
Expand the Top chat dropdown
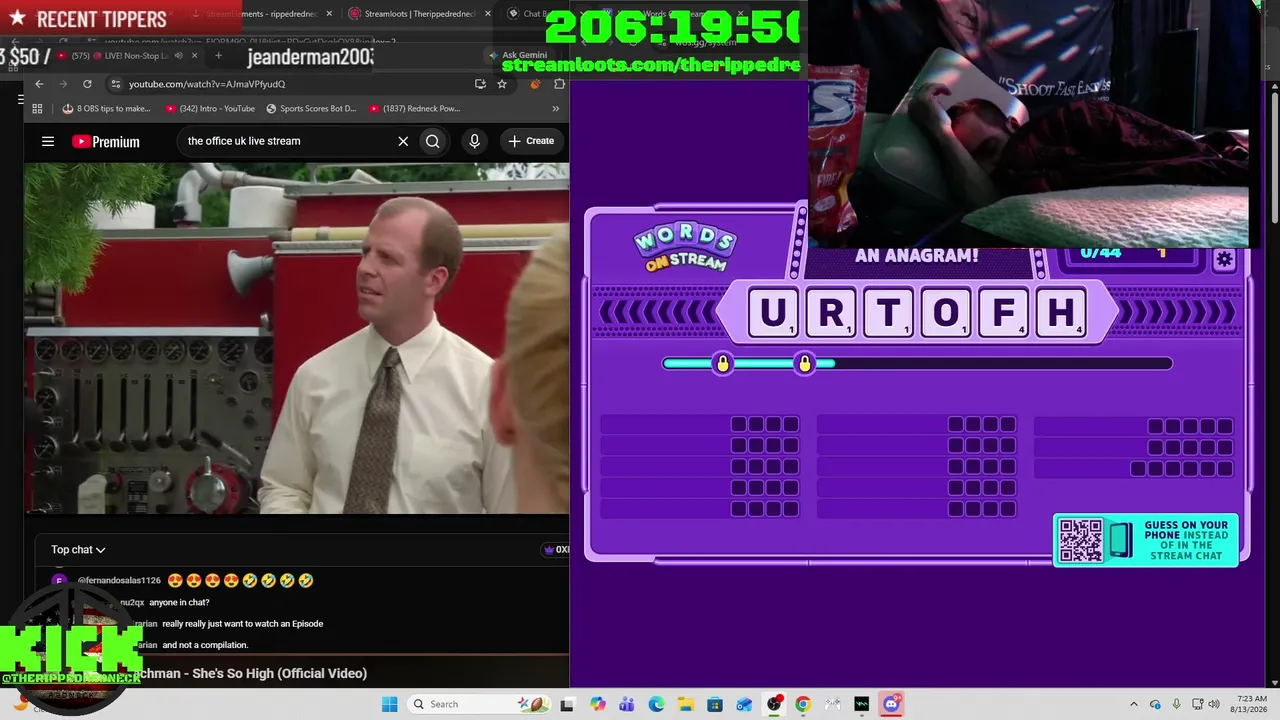(x=78, y=549)
